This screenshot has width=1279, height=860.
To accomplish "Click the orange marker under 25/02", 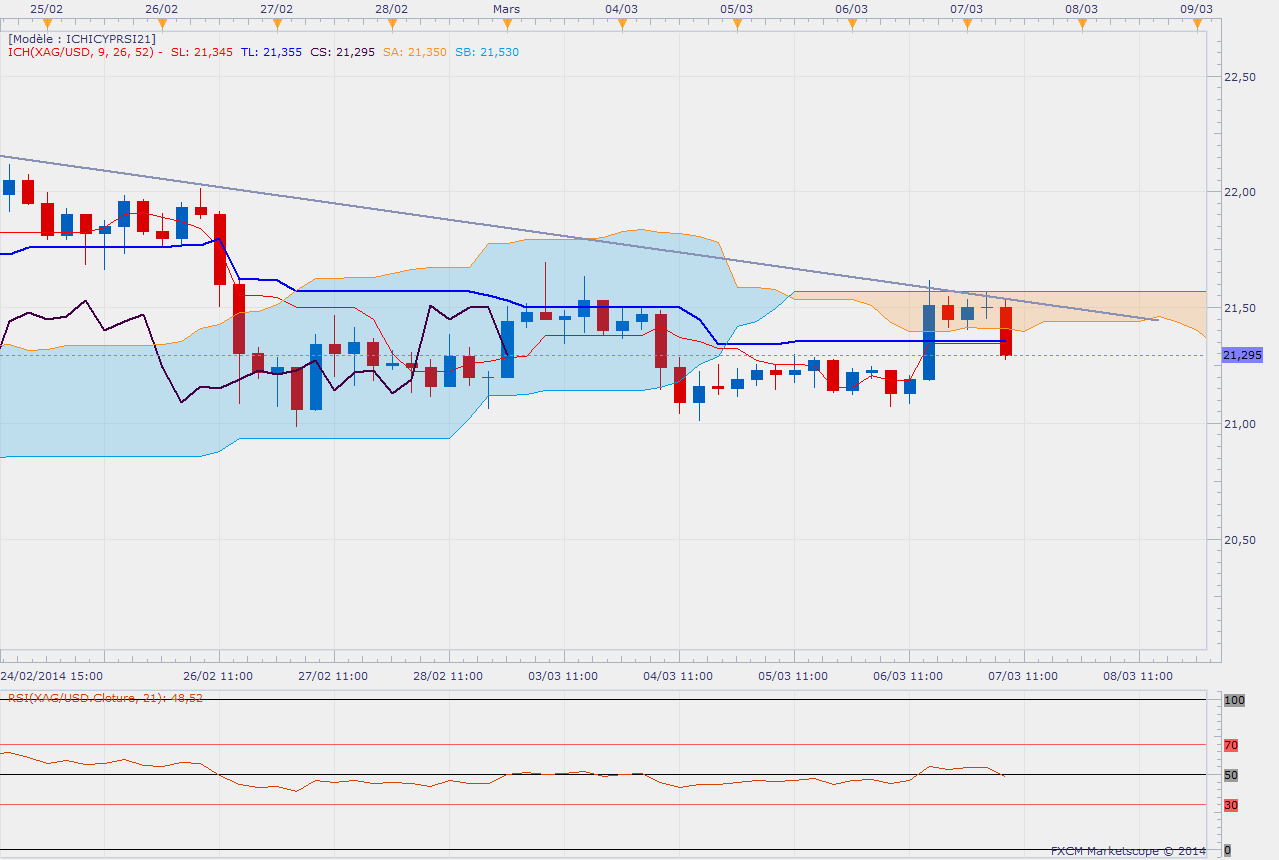I will point(46,23).
